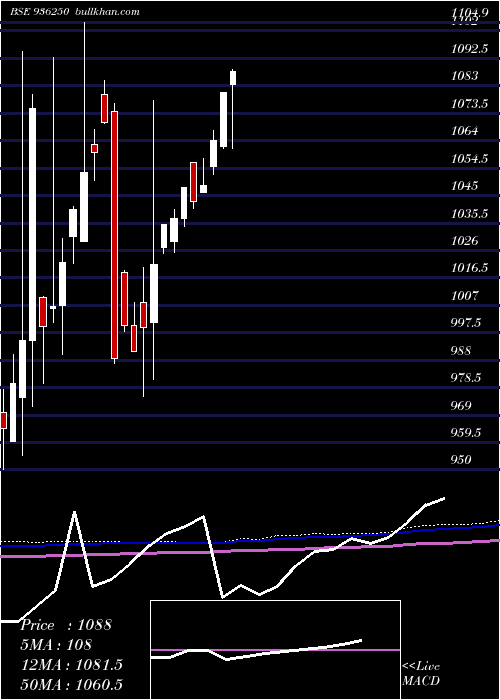Click the 969 price axis label

click(461, 405)
